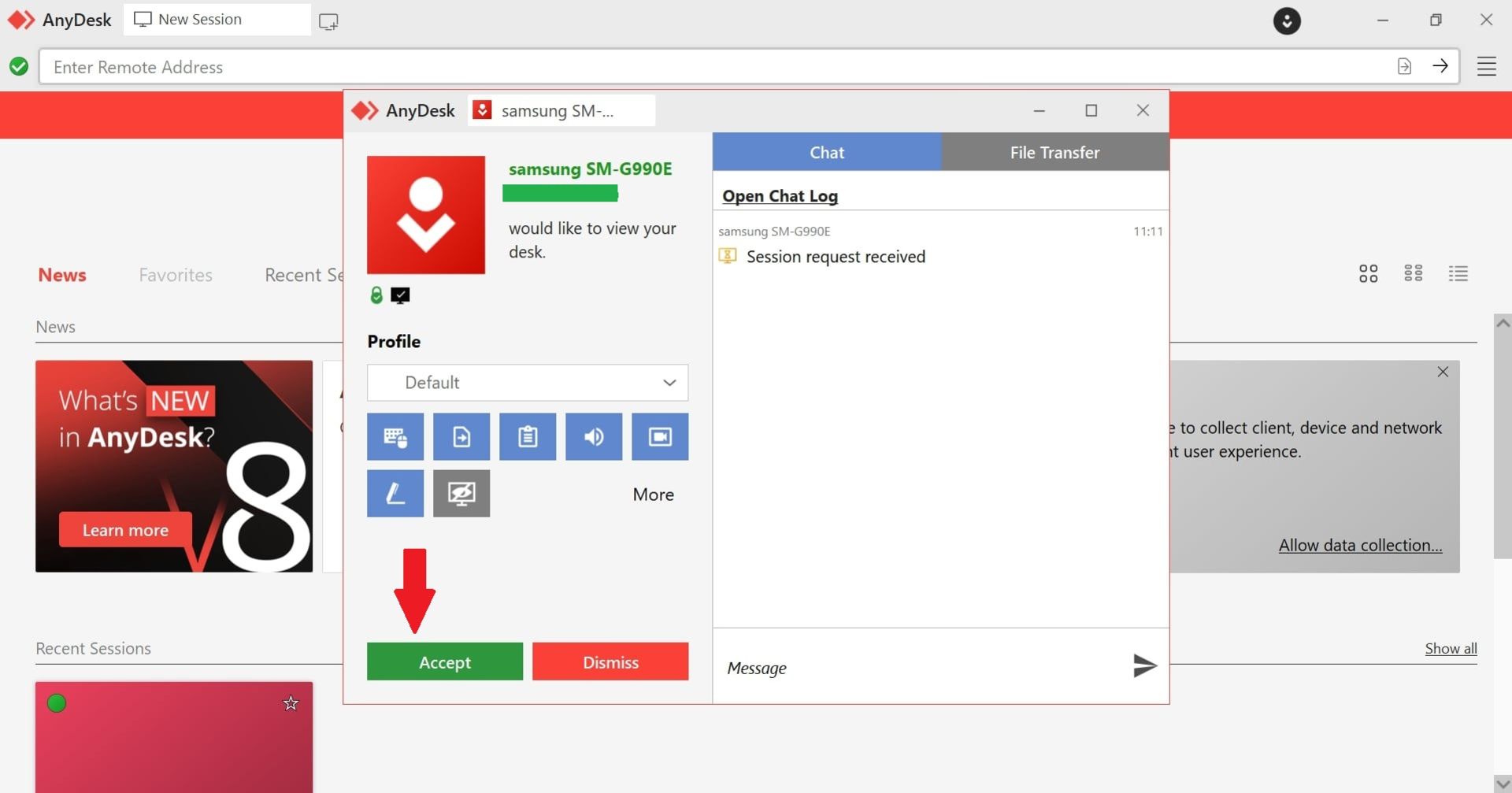Image resolution: width=1512 pixels, height=793 pixels.
Task: Switch to the File Transfer tab
Action: tap(1054, 152)
